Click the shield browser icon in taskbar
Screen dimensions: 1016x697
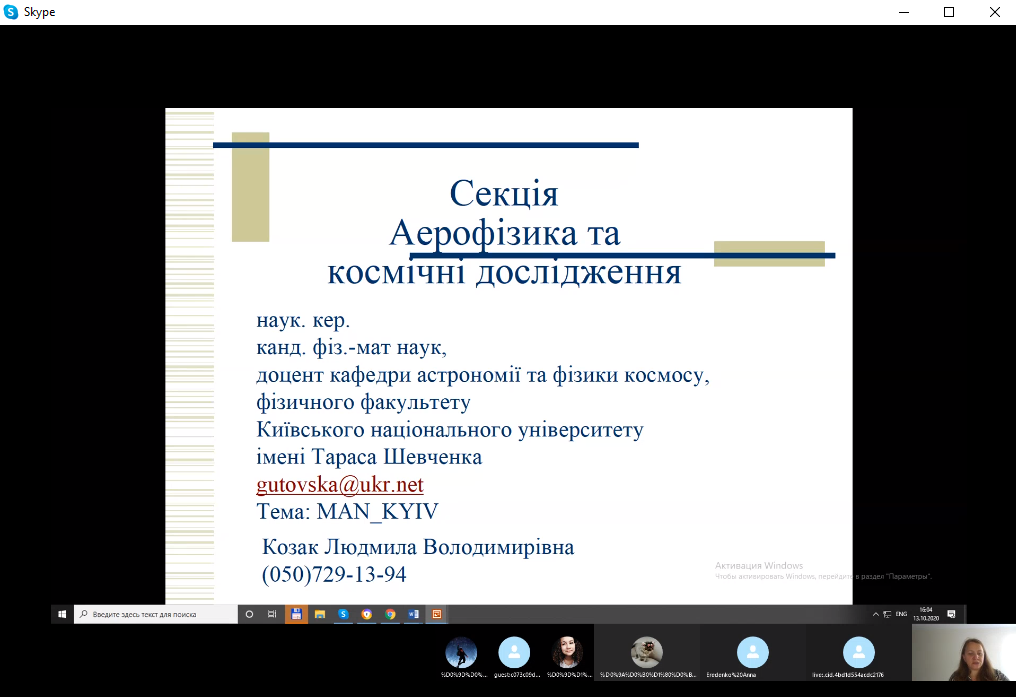click(367, 614)
